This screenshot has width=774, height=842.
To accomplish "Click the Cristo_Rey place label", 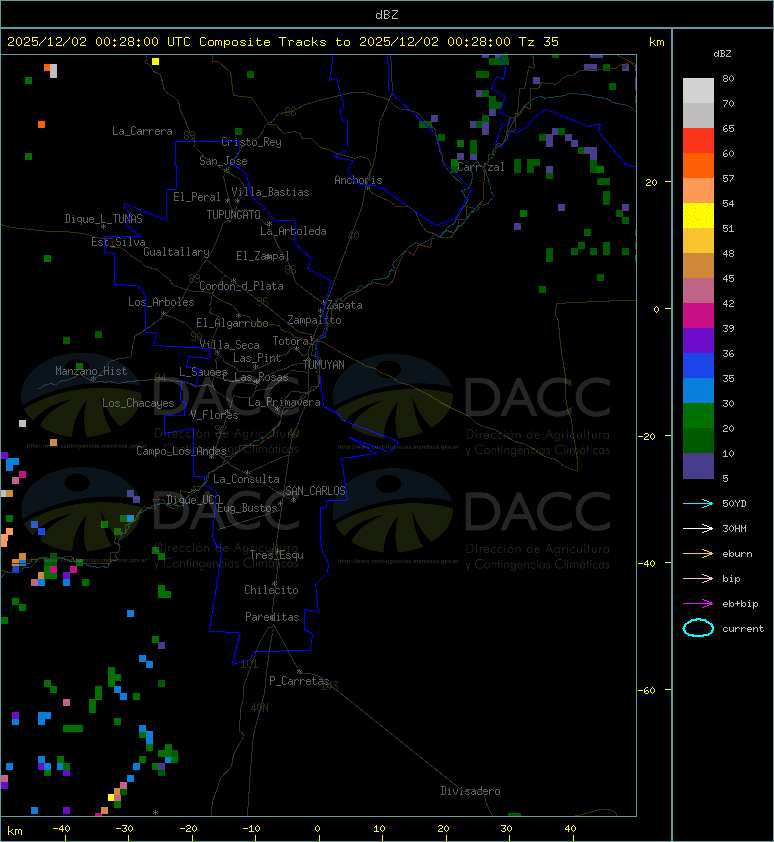I will point(251,142).
